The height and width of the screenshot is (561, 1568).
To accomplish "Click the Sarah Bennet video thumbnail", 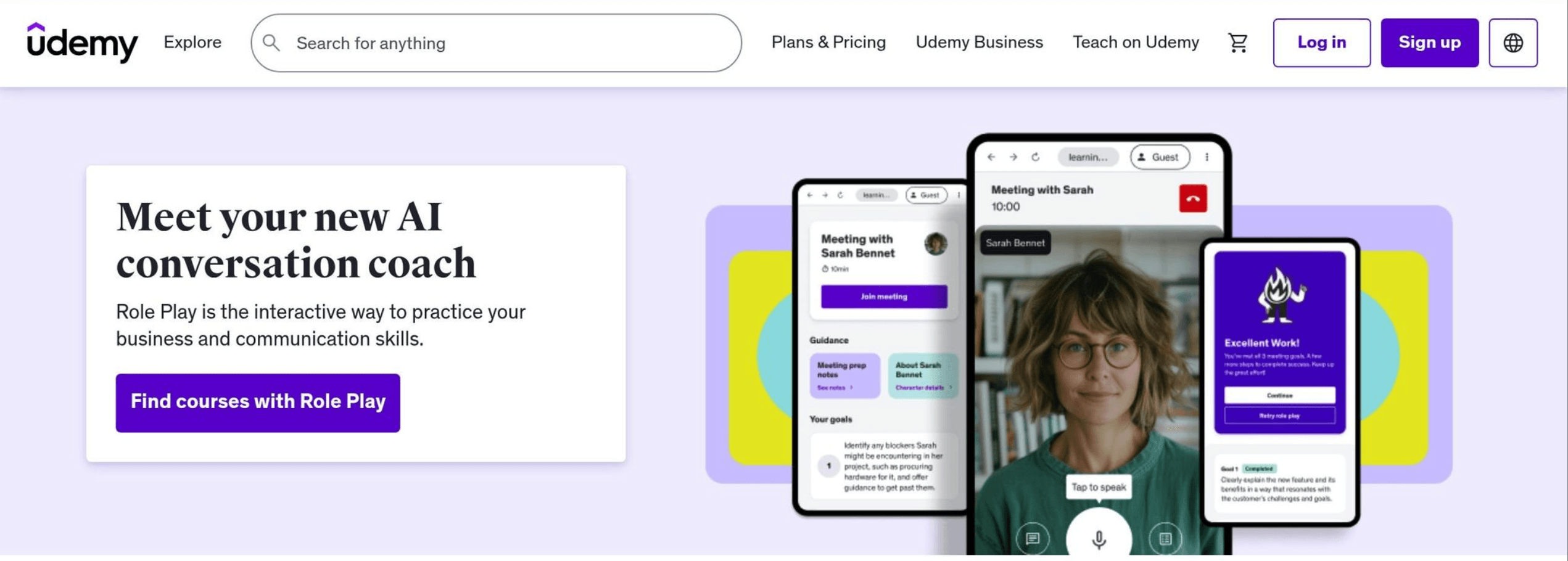I will tap(1098, 391).
